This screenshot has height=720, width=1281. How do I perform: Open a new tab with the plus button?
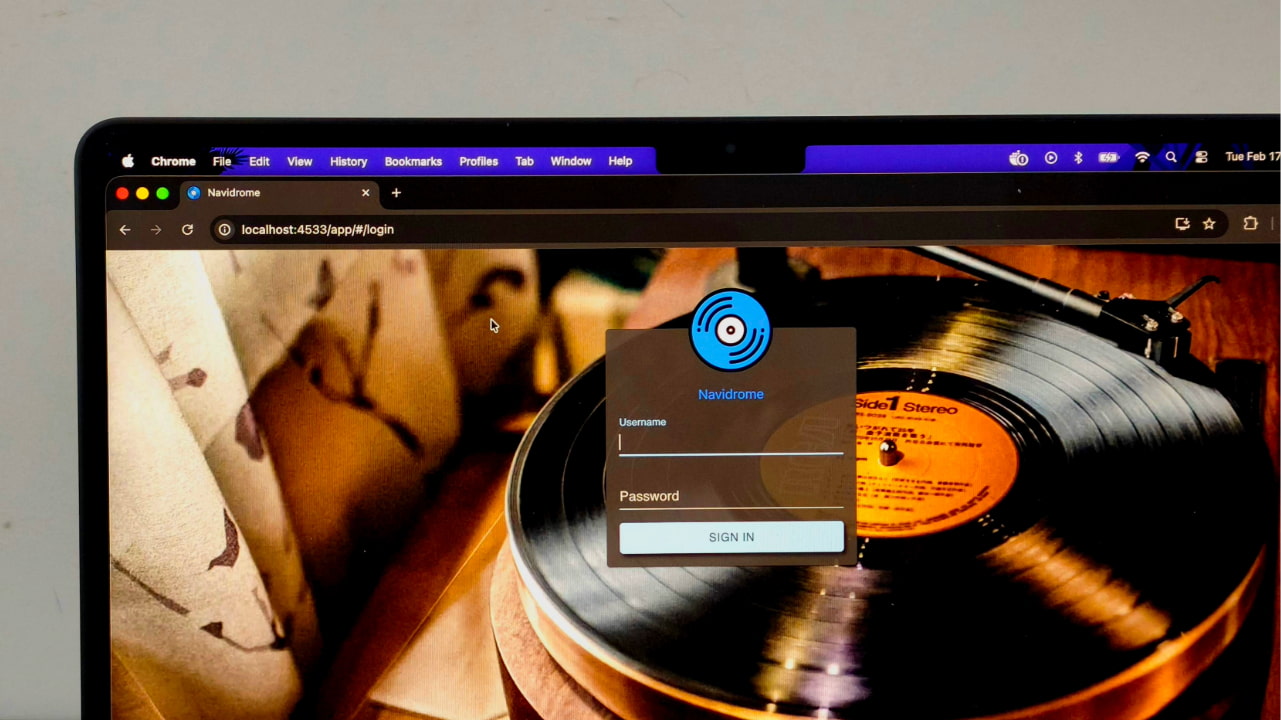point(396,192)
